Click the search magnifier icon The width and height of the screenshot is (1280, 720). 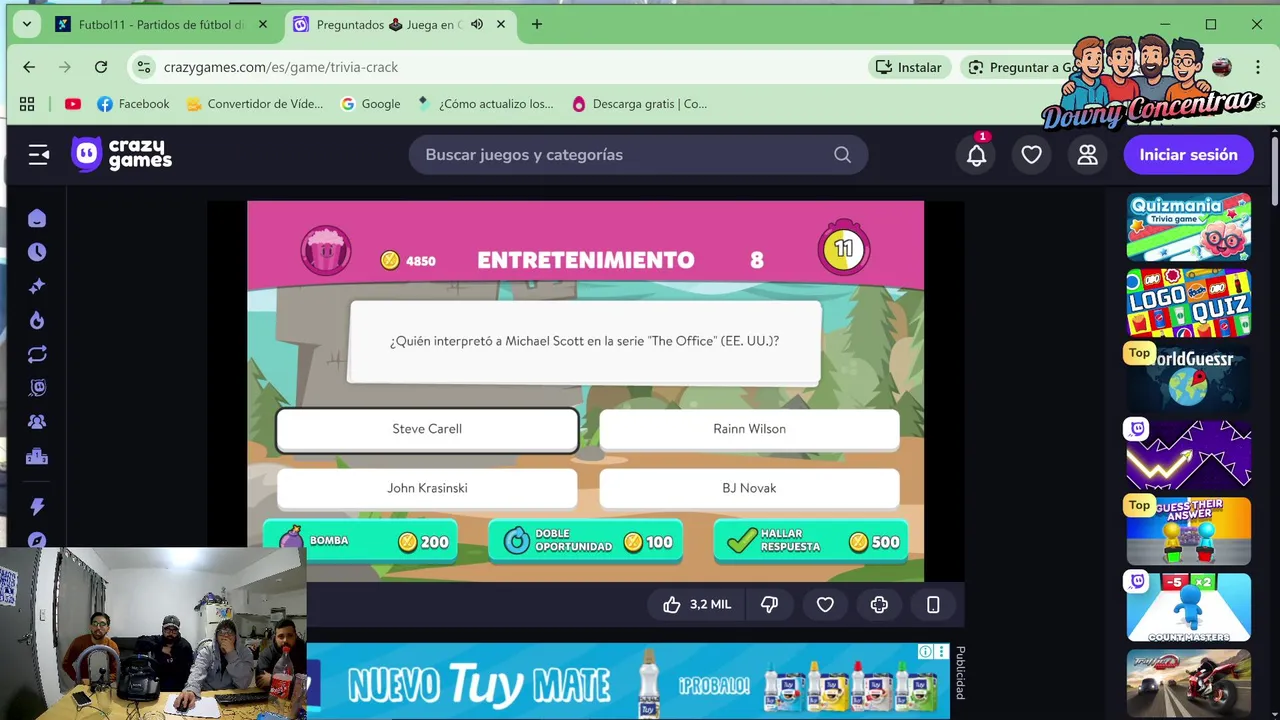tap(842, 155)
